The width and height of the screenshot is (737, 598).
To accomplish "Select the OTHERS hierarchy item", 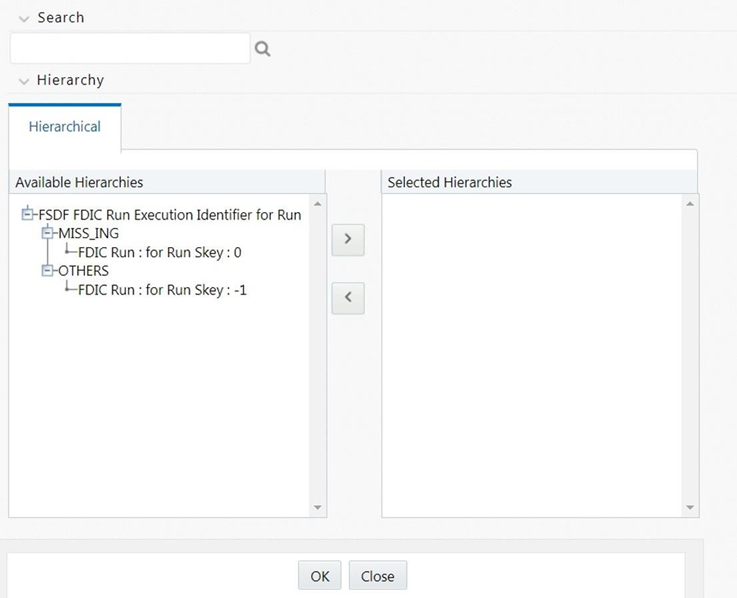I will (x=83, y=271).
